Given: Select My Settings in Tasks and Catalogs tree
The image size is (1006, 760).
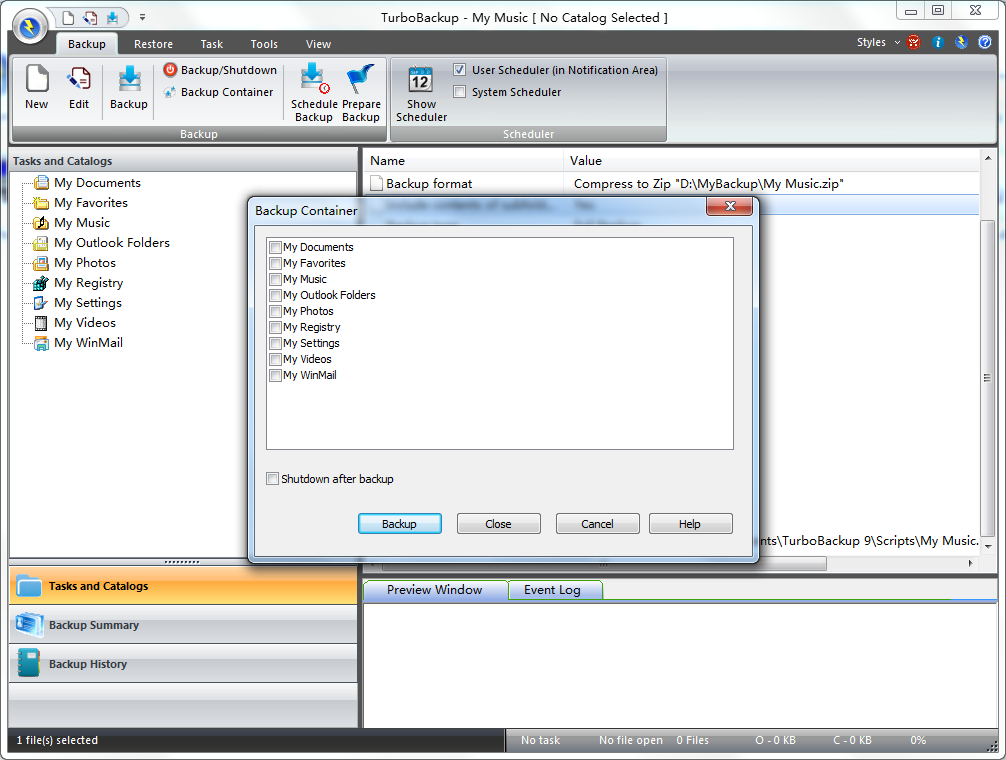Looking at the screenshot, I should pyautogui.click(x=88, y=303).
